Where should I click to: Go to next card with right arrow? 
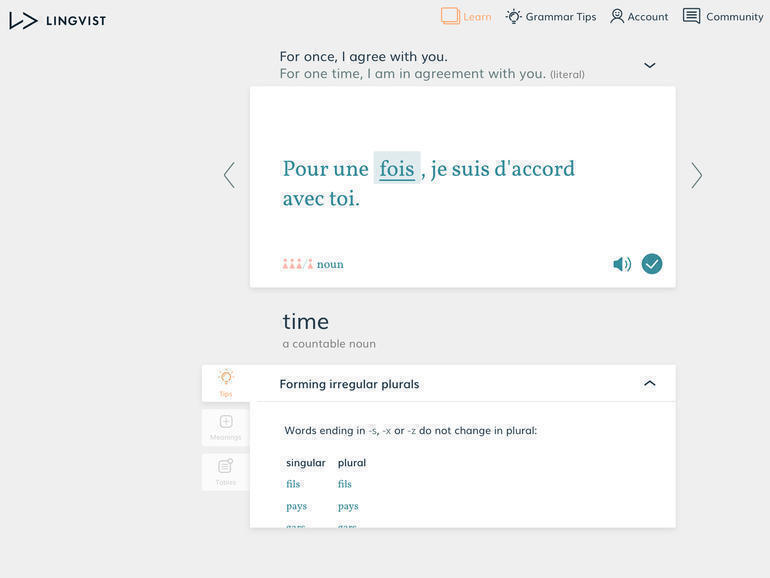(696, 175)
